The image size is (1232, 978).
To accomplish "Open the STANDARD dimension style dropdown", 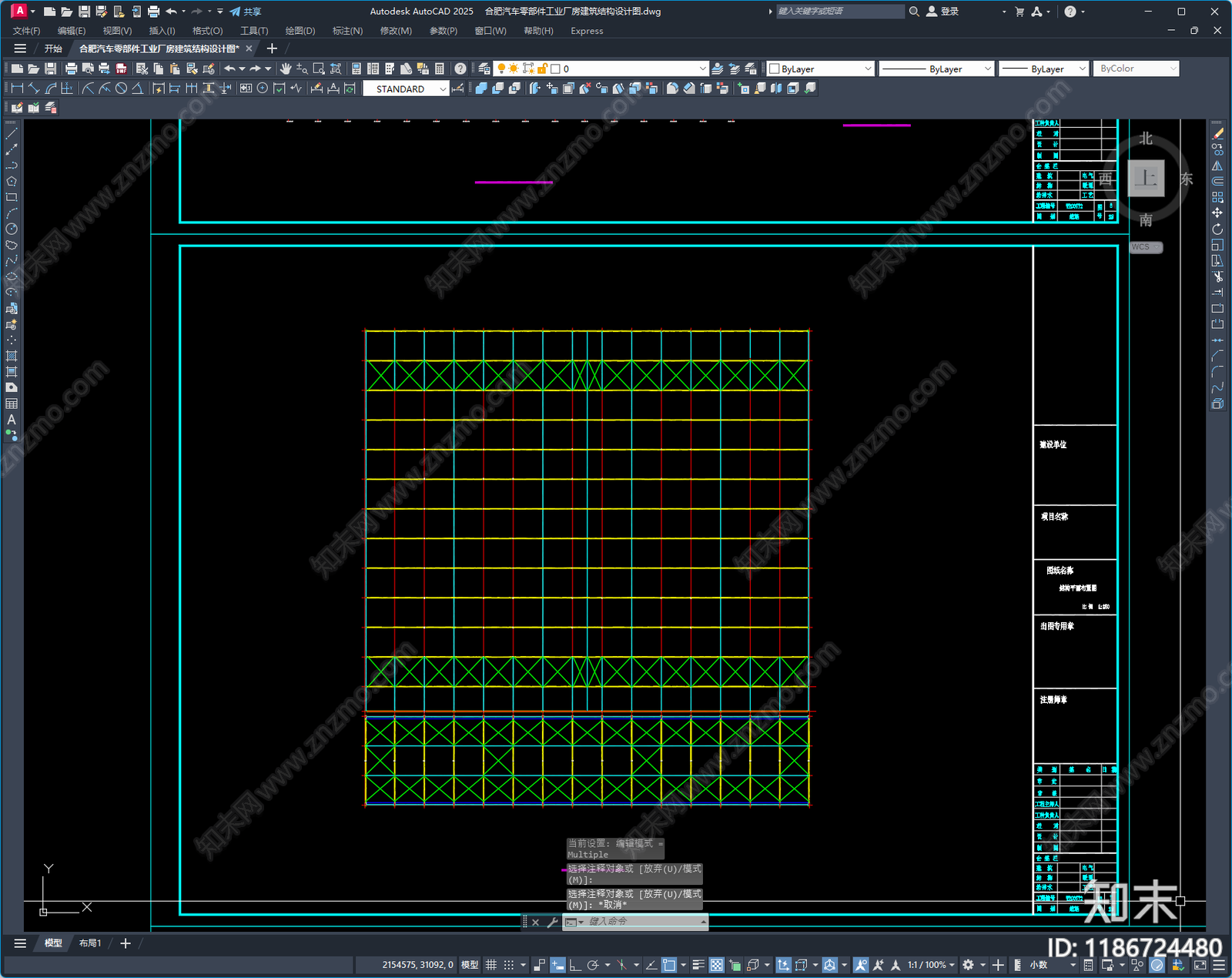I will click(x=406, y=89).
